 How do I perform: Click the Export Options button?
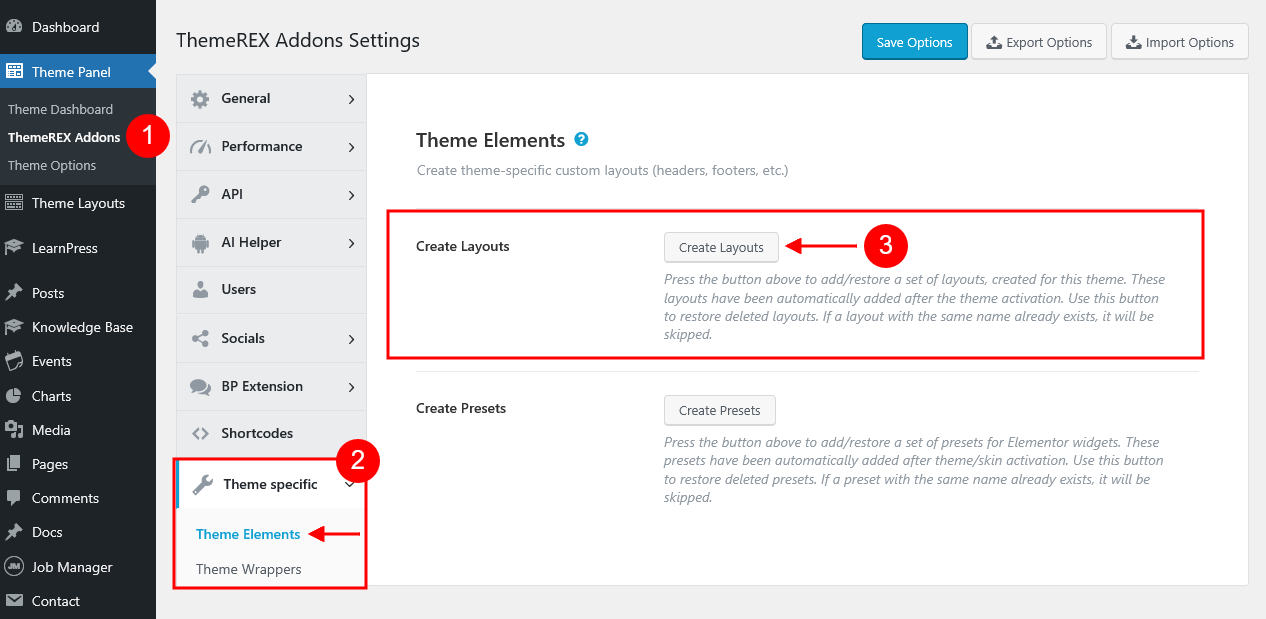(x=1039, y=42)
